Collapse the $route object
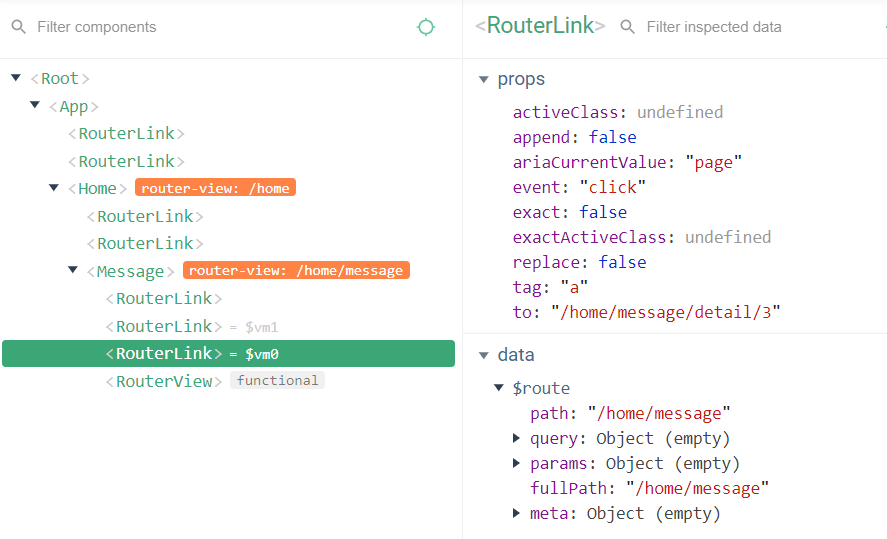 click(x=499, y=387)
